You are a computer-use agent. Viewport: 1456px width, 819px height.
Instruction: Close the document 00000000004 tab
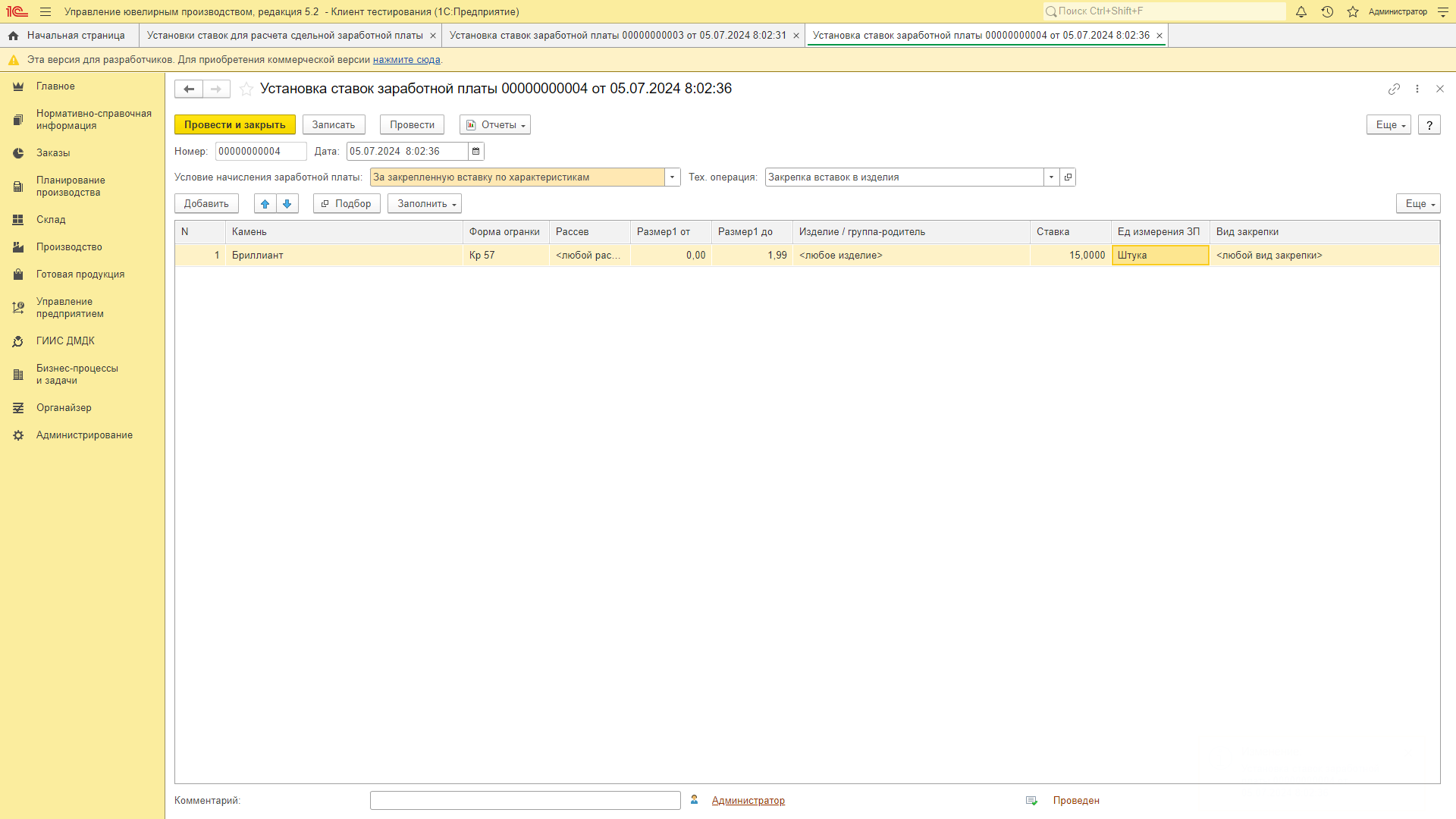[1159, 36]
